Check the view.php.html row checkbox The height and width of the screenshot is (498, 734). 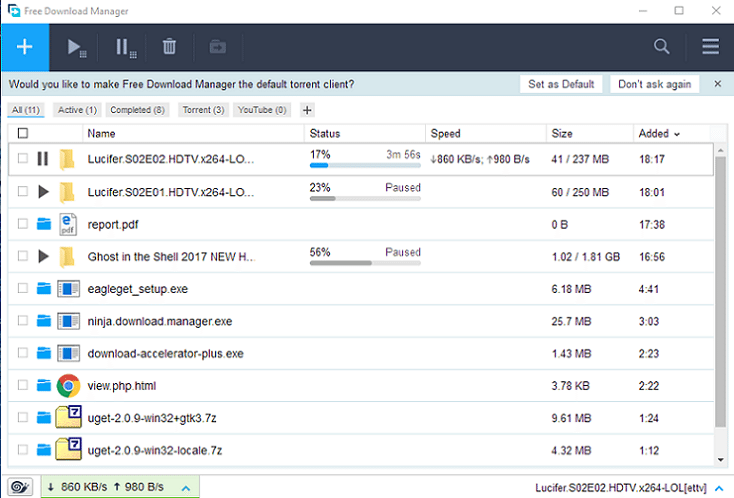(x=22, y=385)
